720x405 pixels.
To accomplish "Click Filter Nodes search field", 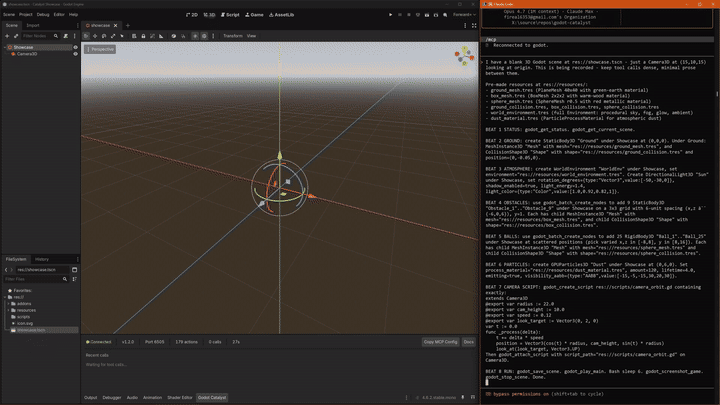I will 40,36.
